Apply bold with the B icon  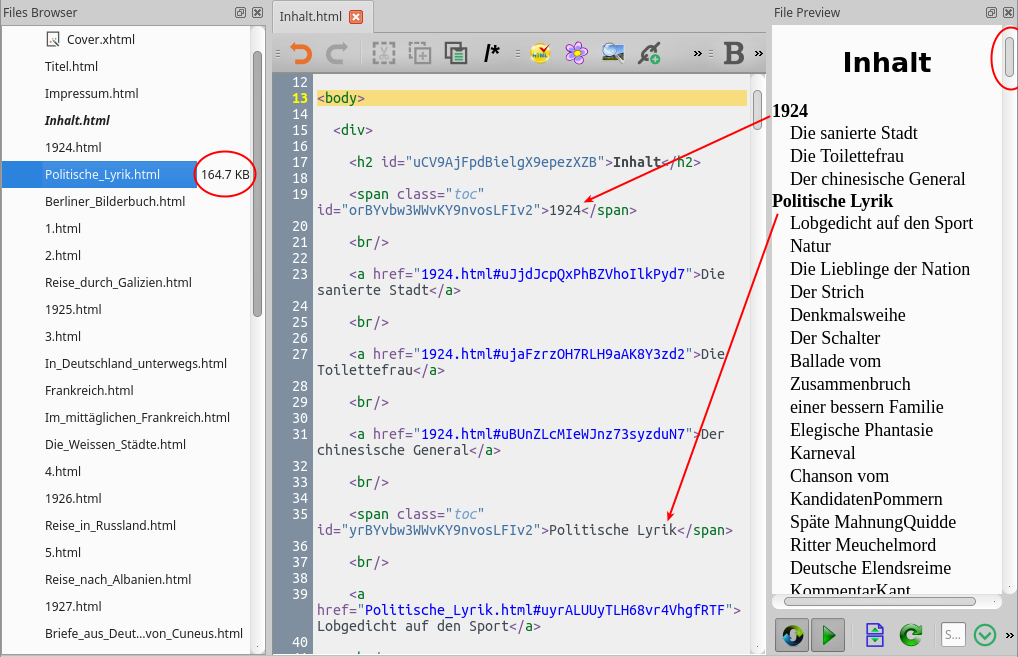click(733, 53)
